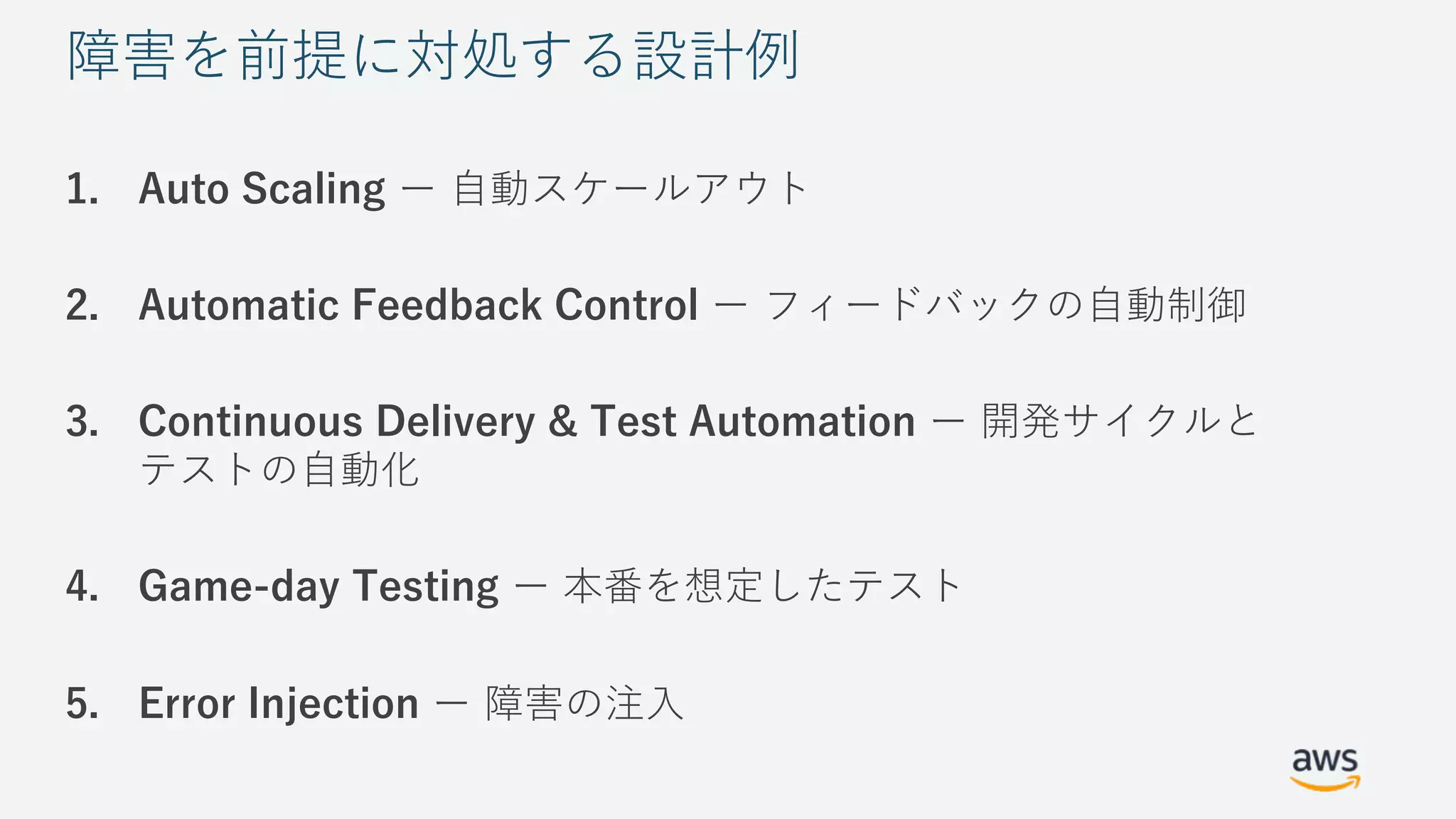Click 'Continuous Delivery & Test Automation' text

[527, 421]
